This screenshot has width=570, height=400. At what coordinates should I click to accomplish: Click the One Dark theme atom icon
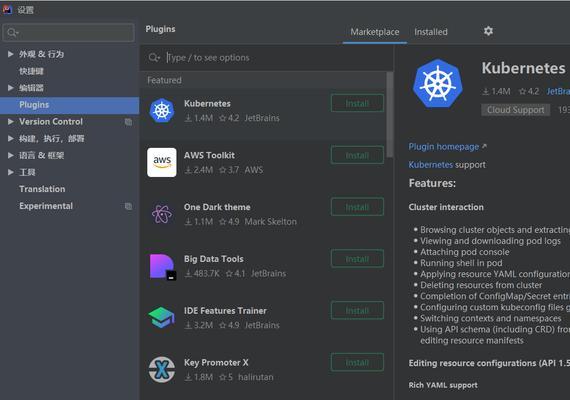162,214
